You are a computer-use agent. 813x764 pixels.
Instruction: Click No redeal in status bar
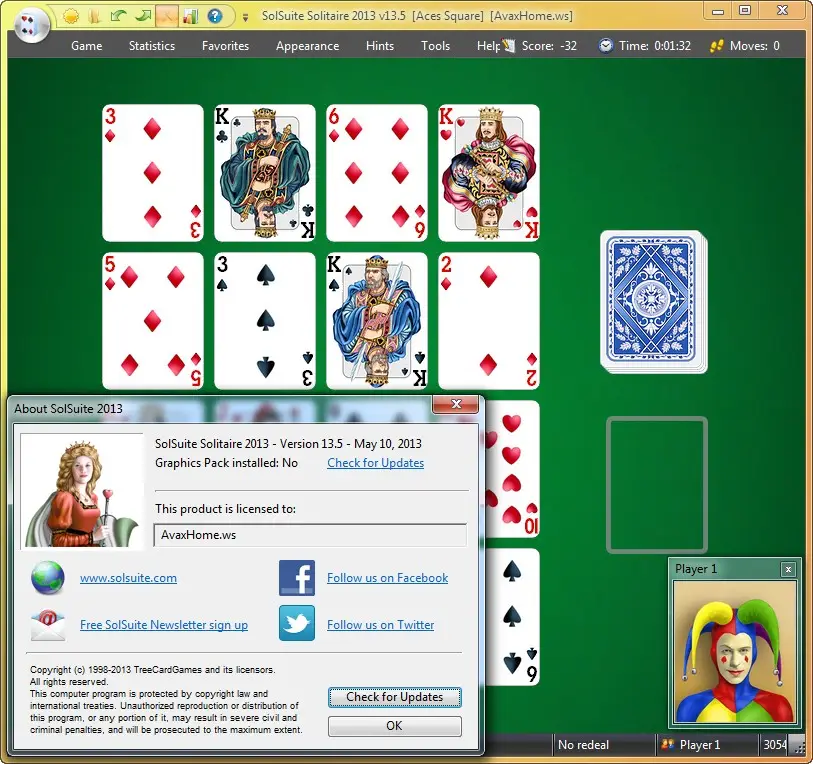coord(583,745)
